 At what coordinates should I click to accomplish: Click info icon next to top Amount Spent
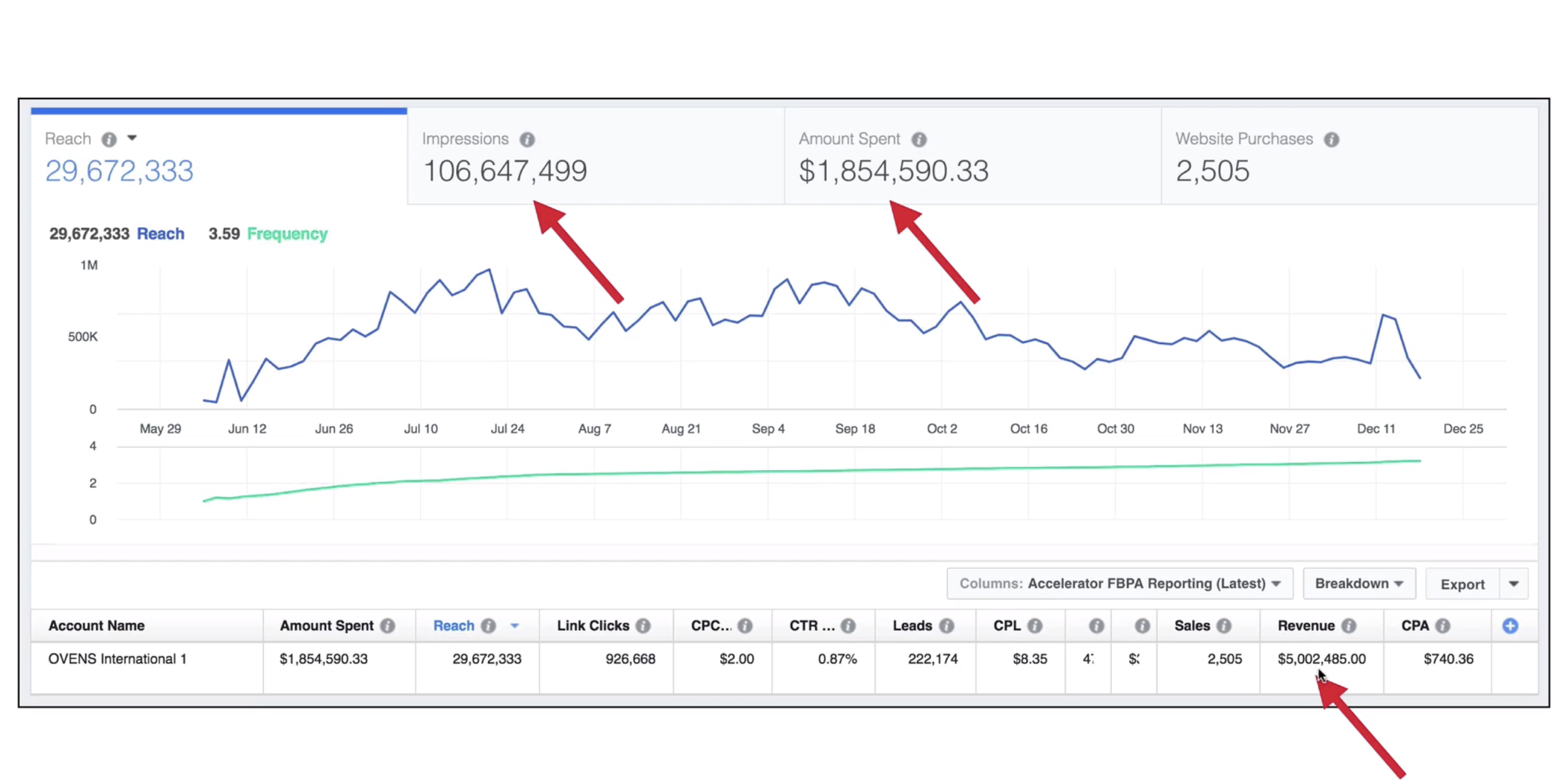pyautogui.click(x=918, y=139)
